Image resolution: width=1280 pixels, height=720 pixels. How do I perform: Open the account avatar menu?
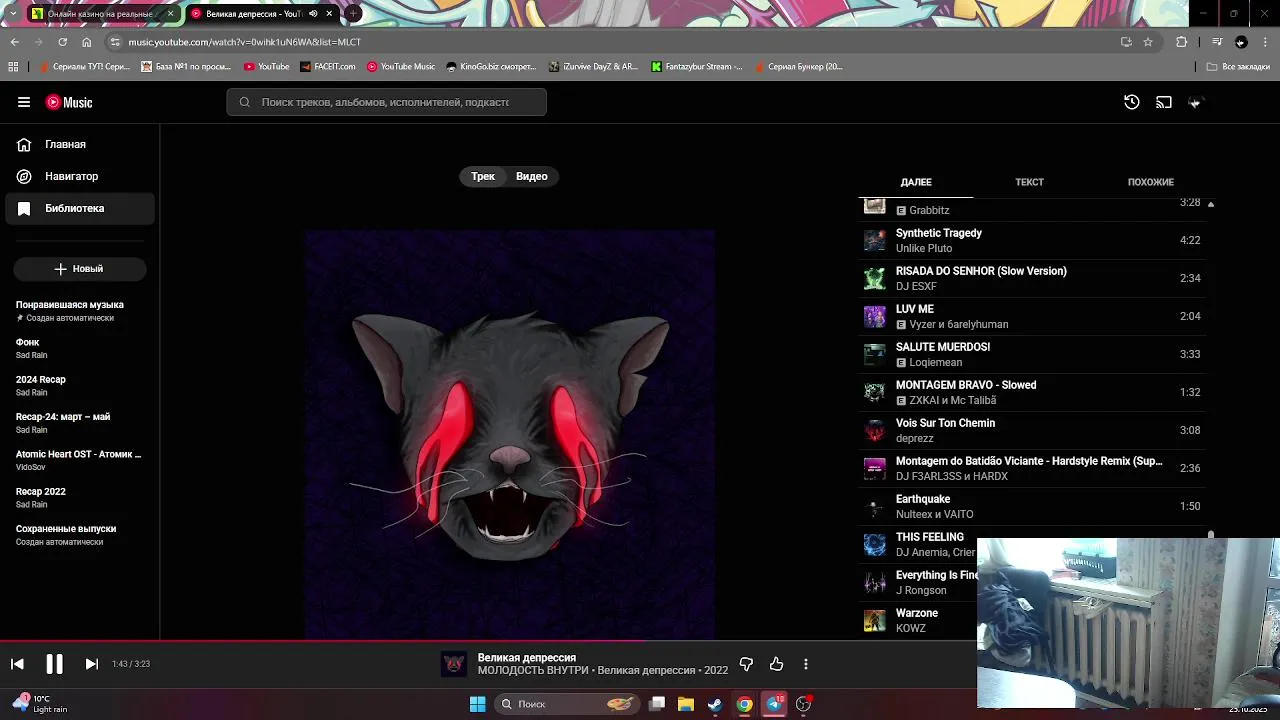(x=1195, y=102)
